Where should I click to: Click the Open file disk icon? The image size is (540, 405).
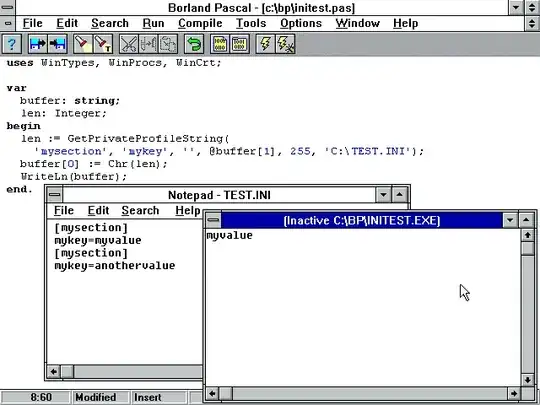pos(38,44)
